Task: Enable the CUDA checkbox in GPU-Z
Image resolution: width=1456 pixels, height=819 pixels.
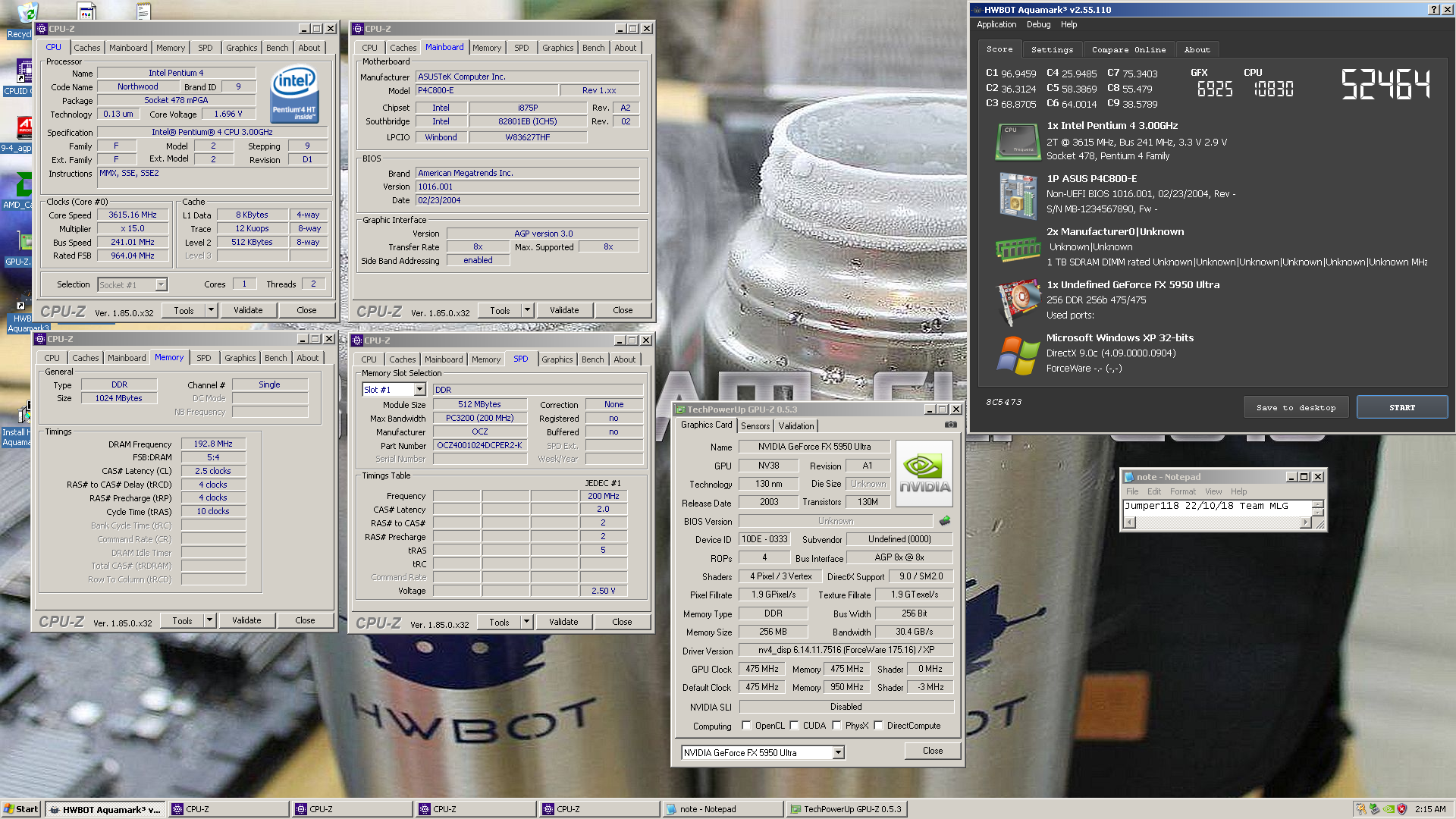Action: (794, 726)
